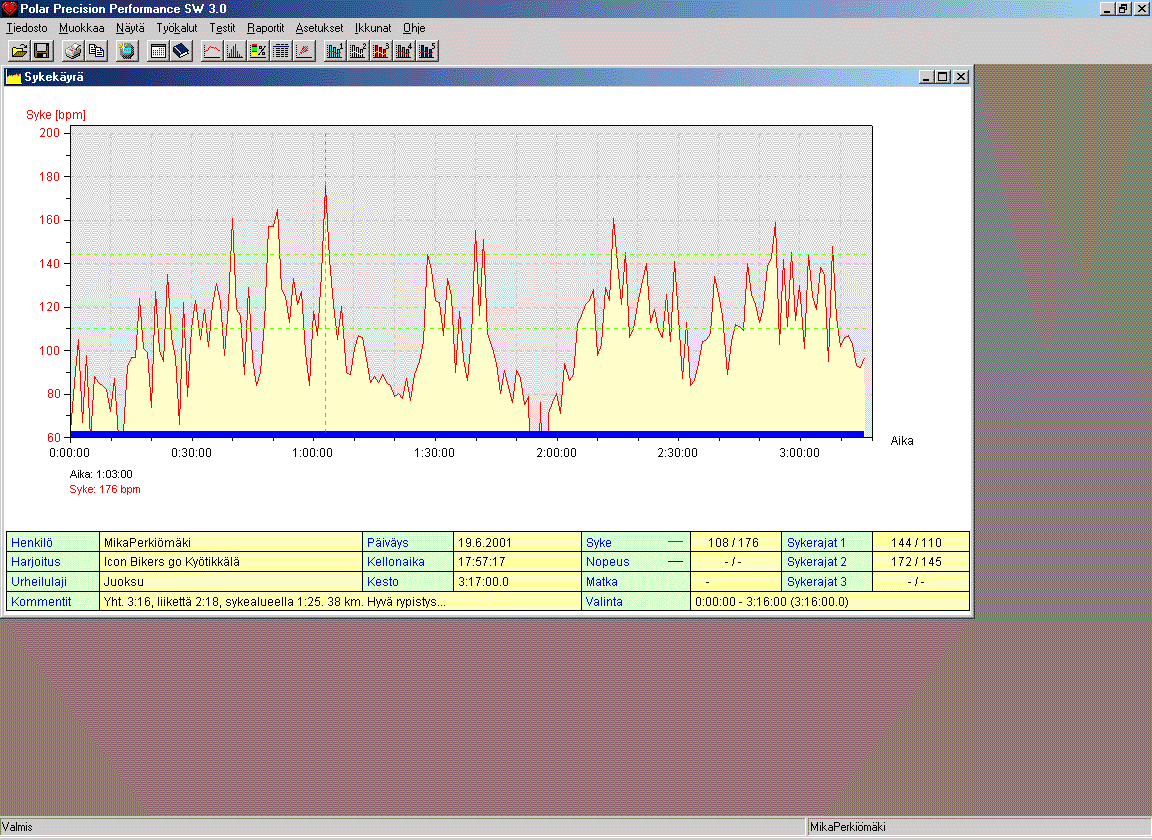
Task: Open the blue book diary icon
Action: point(181,51)
